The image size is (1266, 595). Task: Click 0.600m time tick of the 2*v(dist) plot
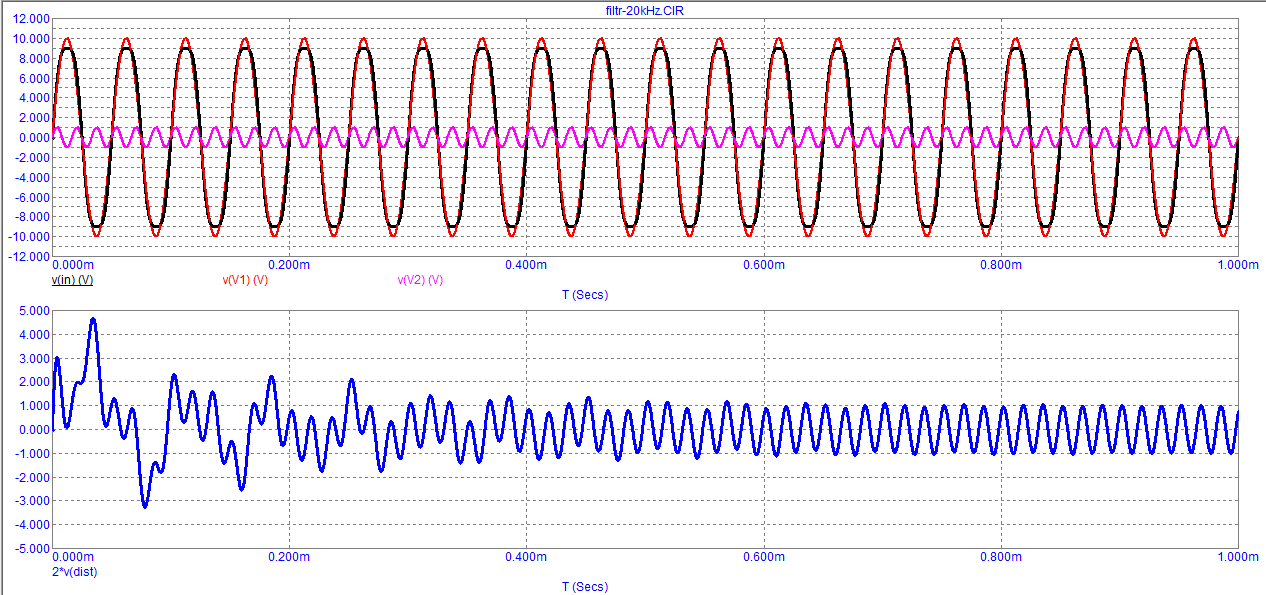[x=764, y=557]
